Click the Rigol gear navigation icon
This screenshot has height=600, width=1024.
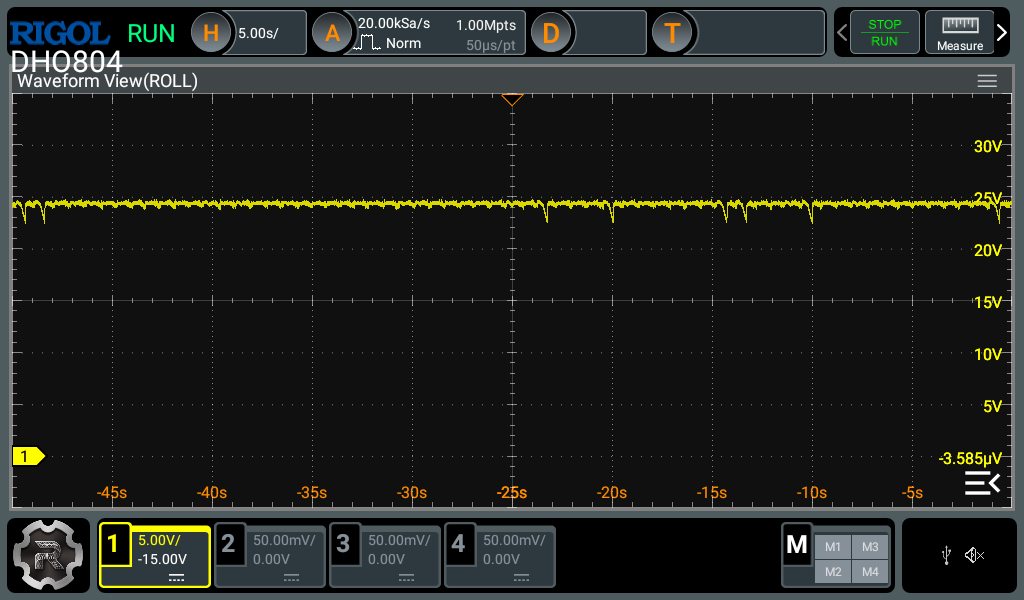click(48, 555)
